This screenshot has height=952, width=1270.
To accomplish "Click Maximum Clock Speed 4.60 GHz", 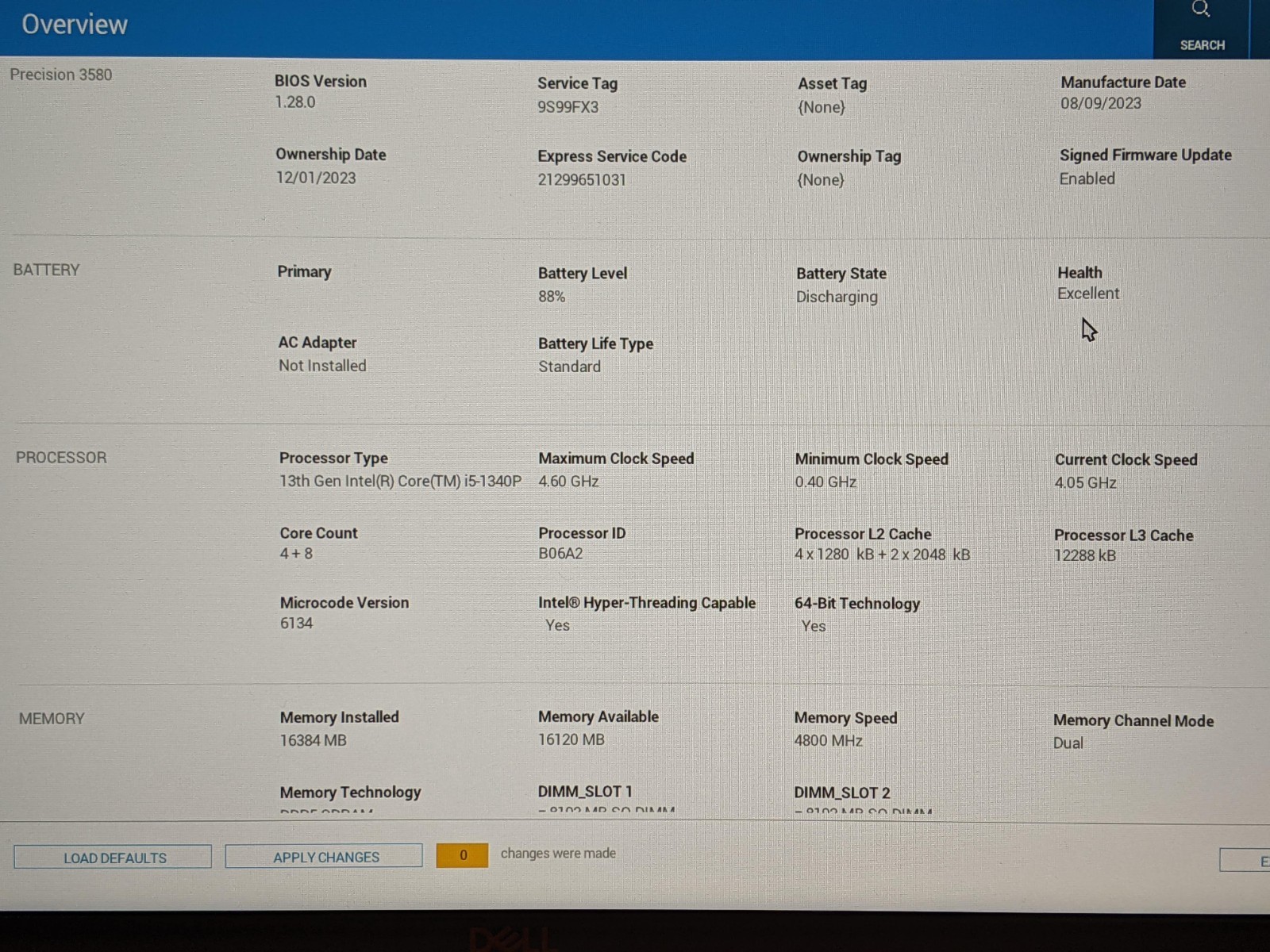I will tap(568, 482).
